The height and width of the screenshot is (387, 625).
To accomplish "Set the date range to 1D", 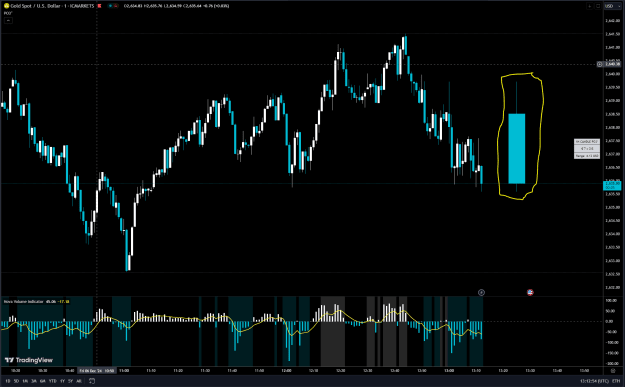I will point(8,381).
